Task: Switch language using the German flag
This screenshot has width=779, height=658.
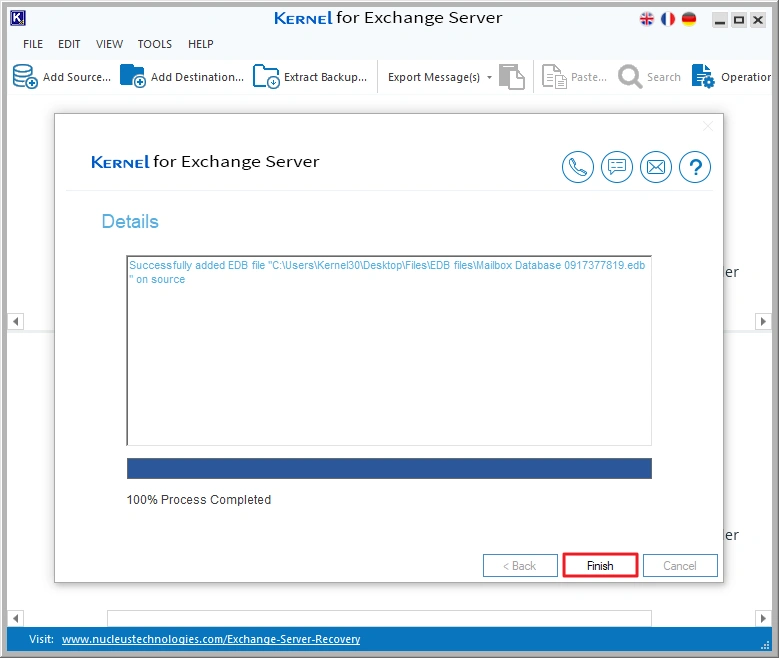Action: click(x=689, y=19)
